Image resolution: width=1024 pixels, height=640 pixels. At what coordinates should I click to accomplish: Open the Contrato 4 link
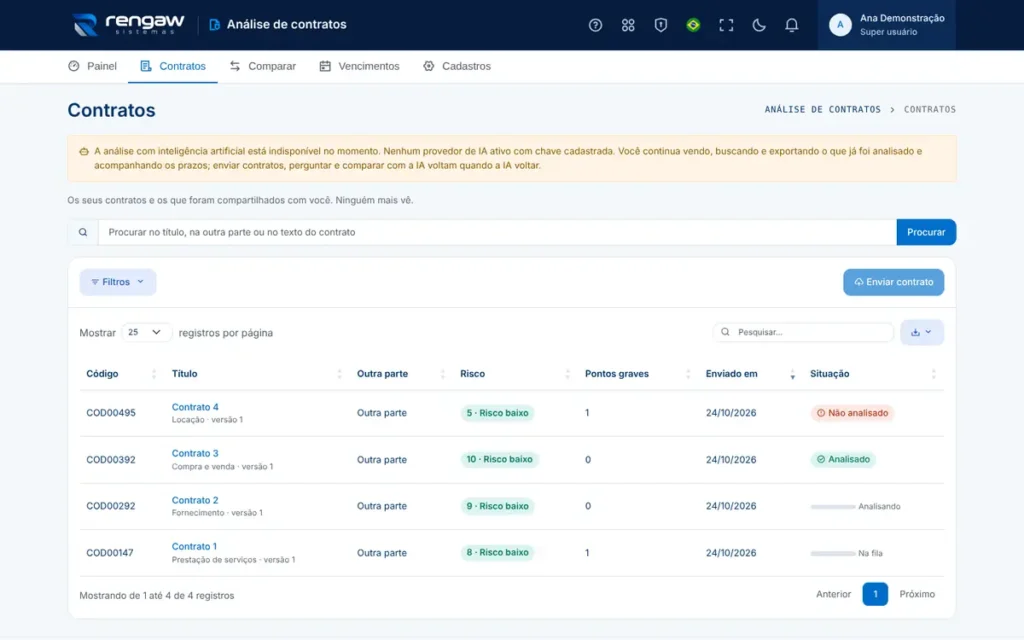pyautogui.click(x=195, y=407)
